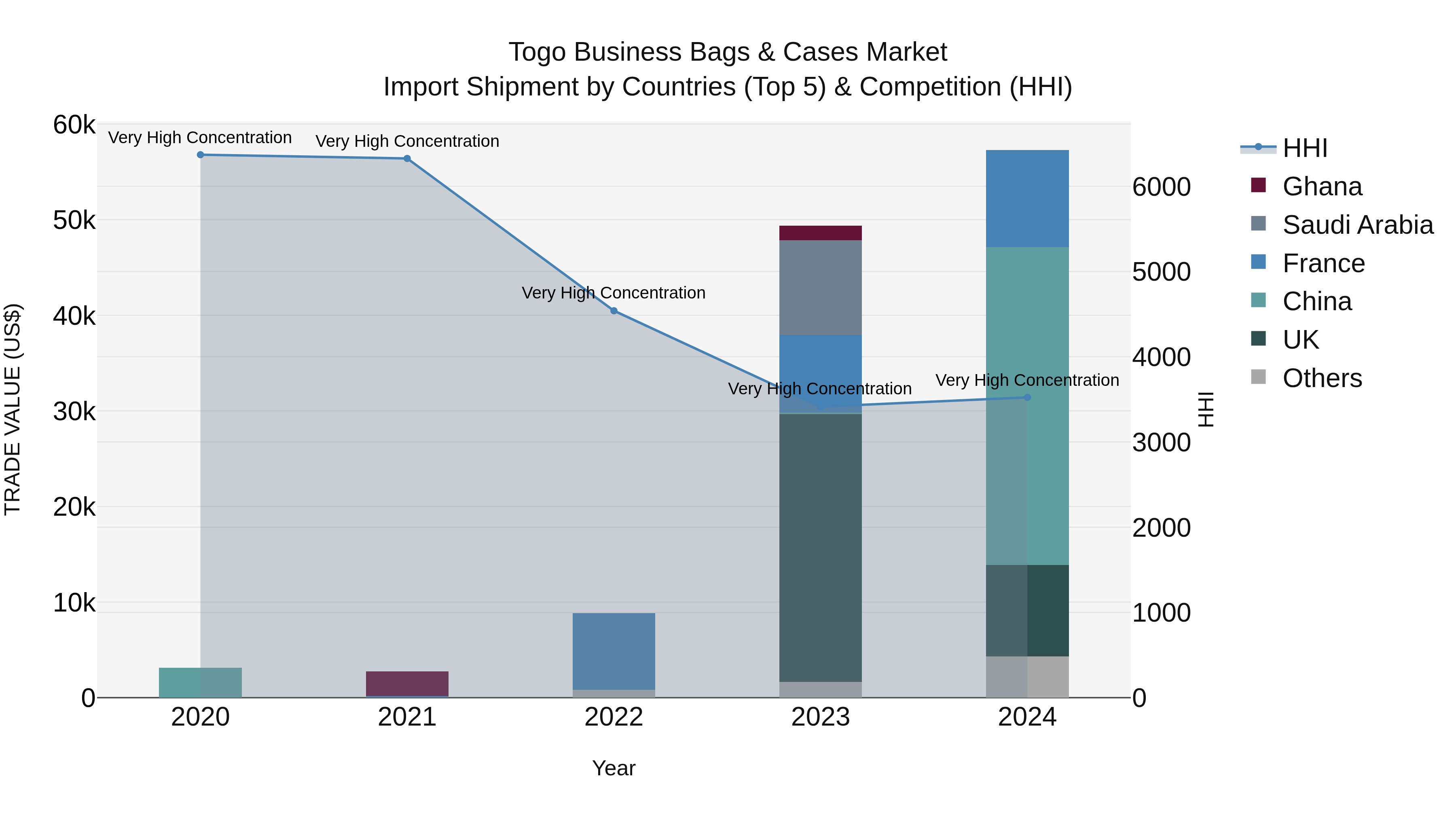This screenshot has width=1456, height=819.
Task: Click the Import Shipment by Countries subtitle
Action: [728, 87]
